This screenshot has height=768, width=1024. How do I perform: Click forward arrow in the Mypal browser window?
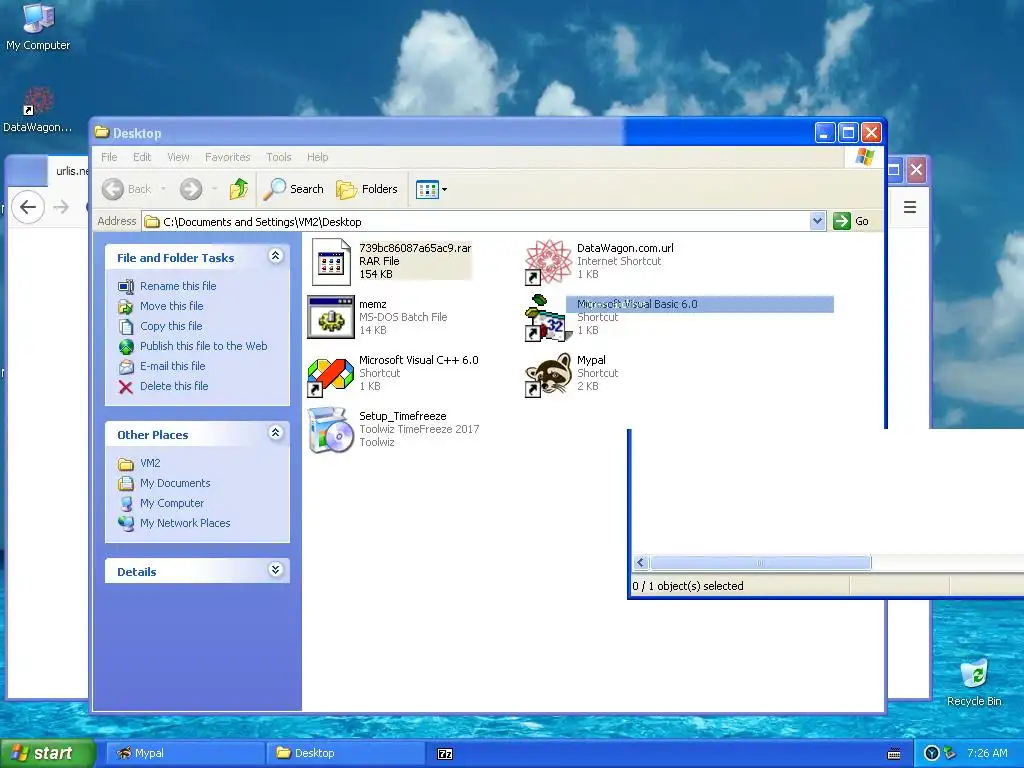point(61,208)
